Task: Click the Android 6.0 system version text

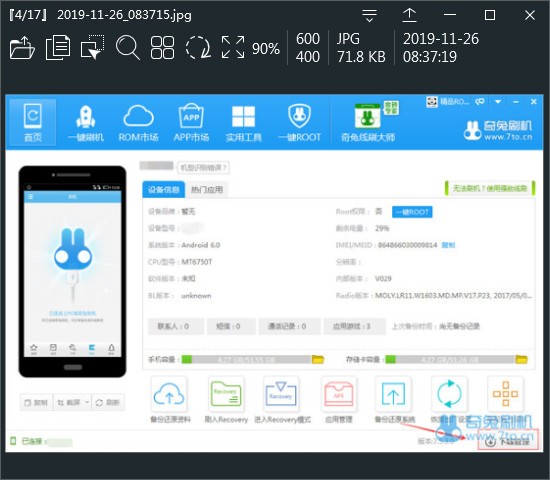Action: click(201, 245)
